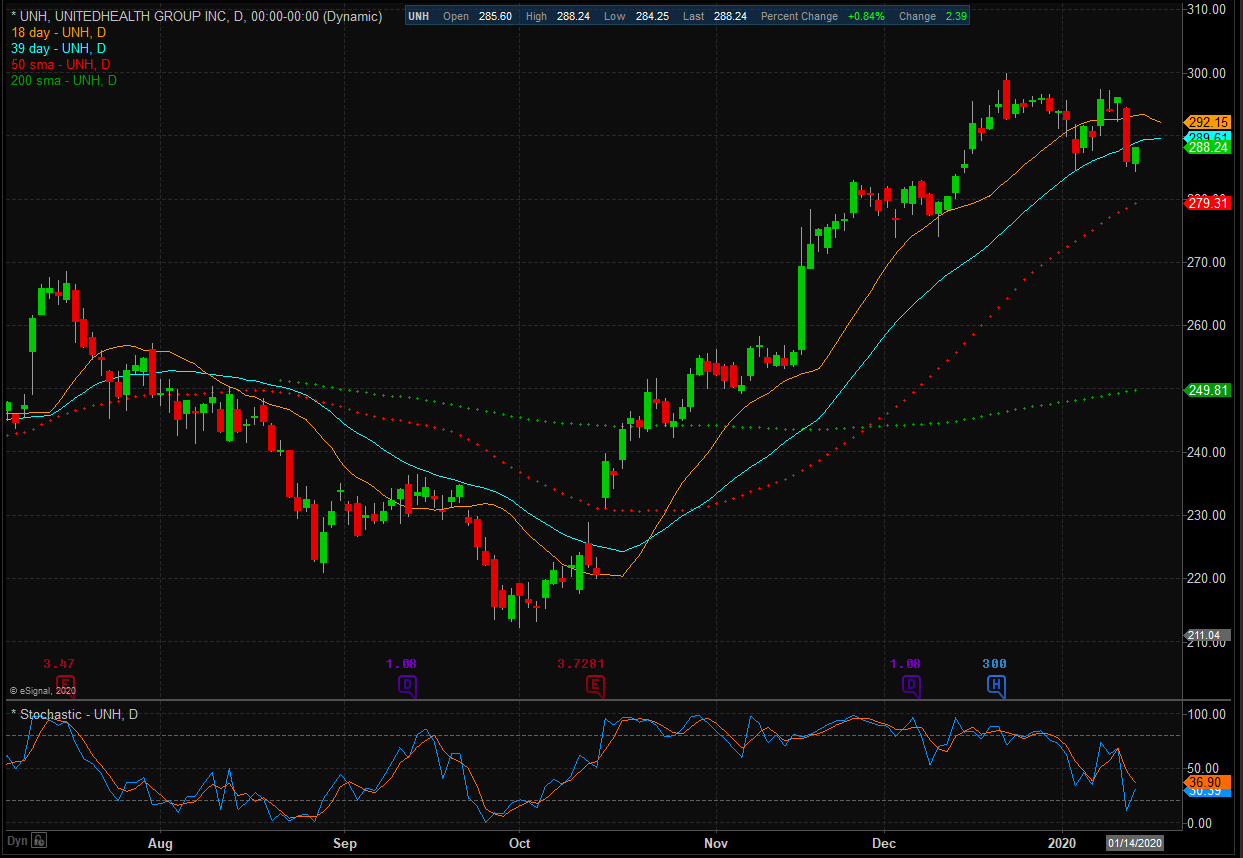Image resolution: width=1243 pixels, height=858 pixels.
Task: Click the Sep label on time axis
Action: 344,842
